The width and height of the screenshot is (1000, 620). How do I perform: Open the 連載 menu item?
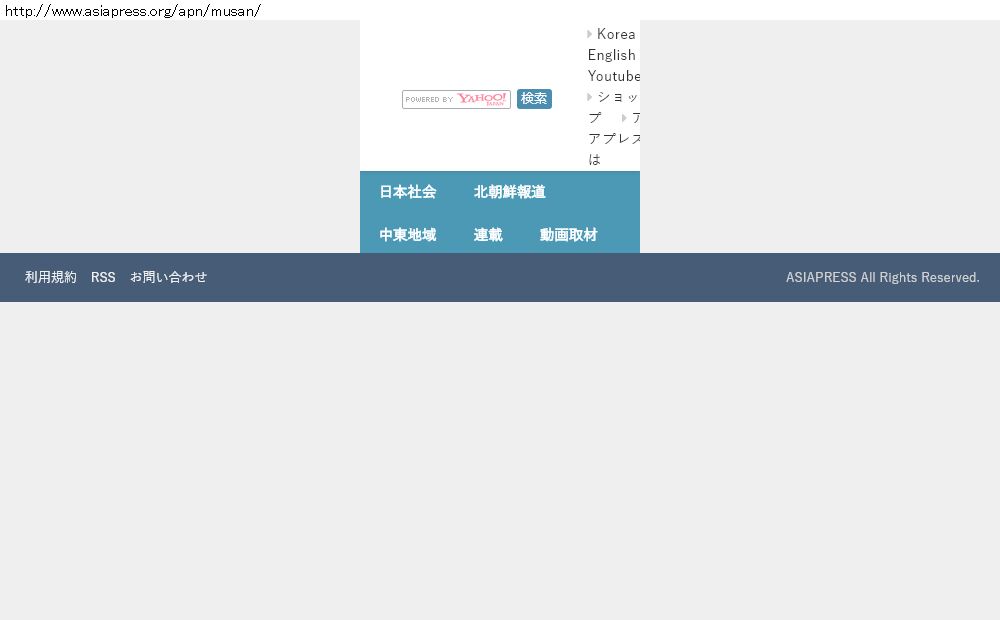[488, 235]
